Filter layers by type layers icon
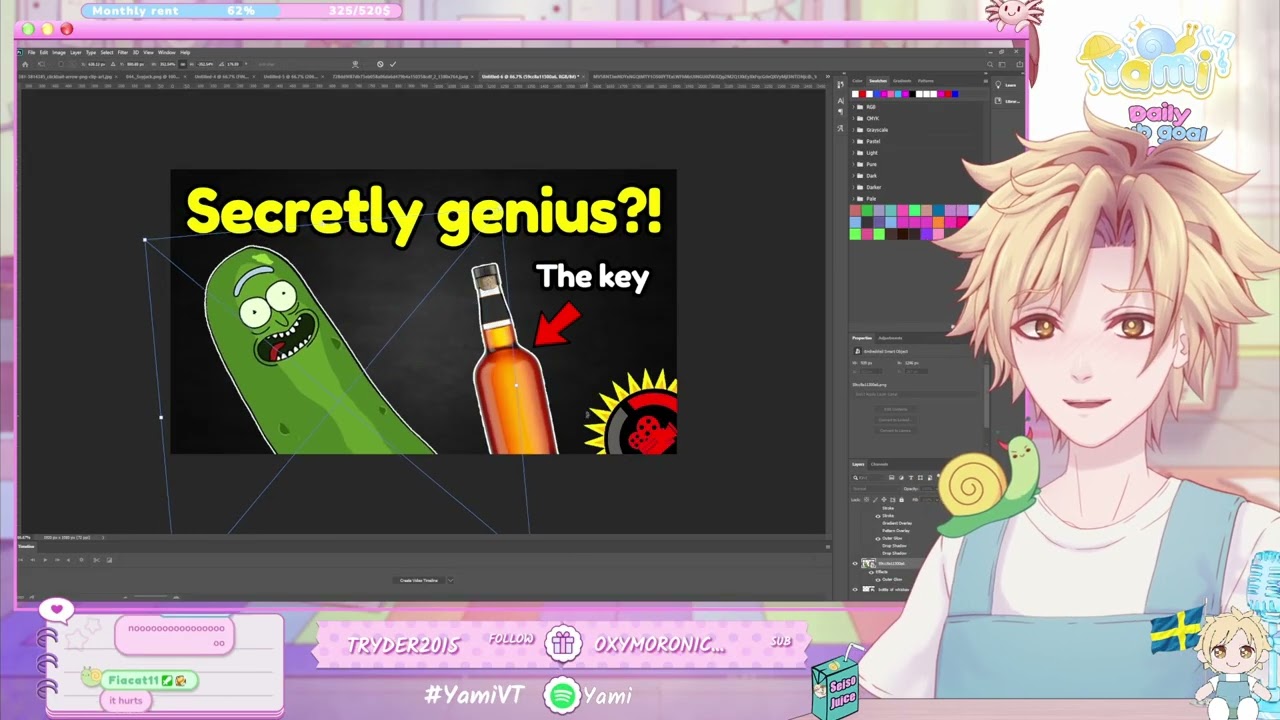The image size is (1280, 720). click(x=911, y=478)
